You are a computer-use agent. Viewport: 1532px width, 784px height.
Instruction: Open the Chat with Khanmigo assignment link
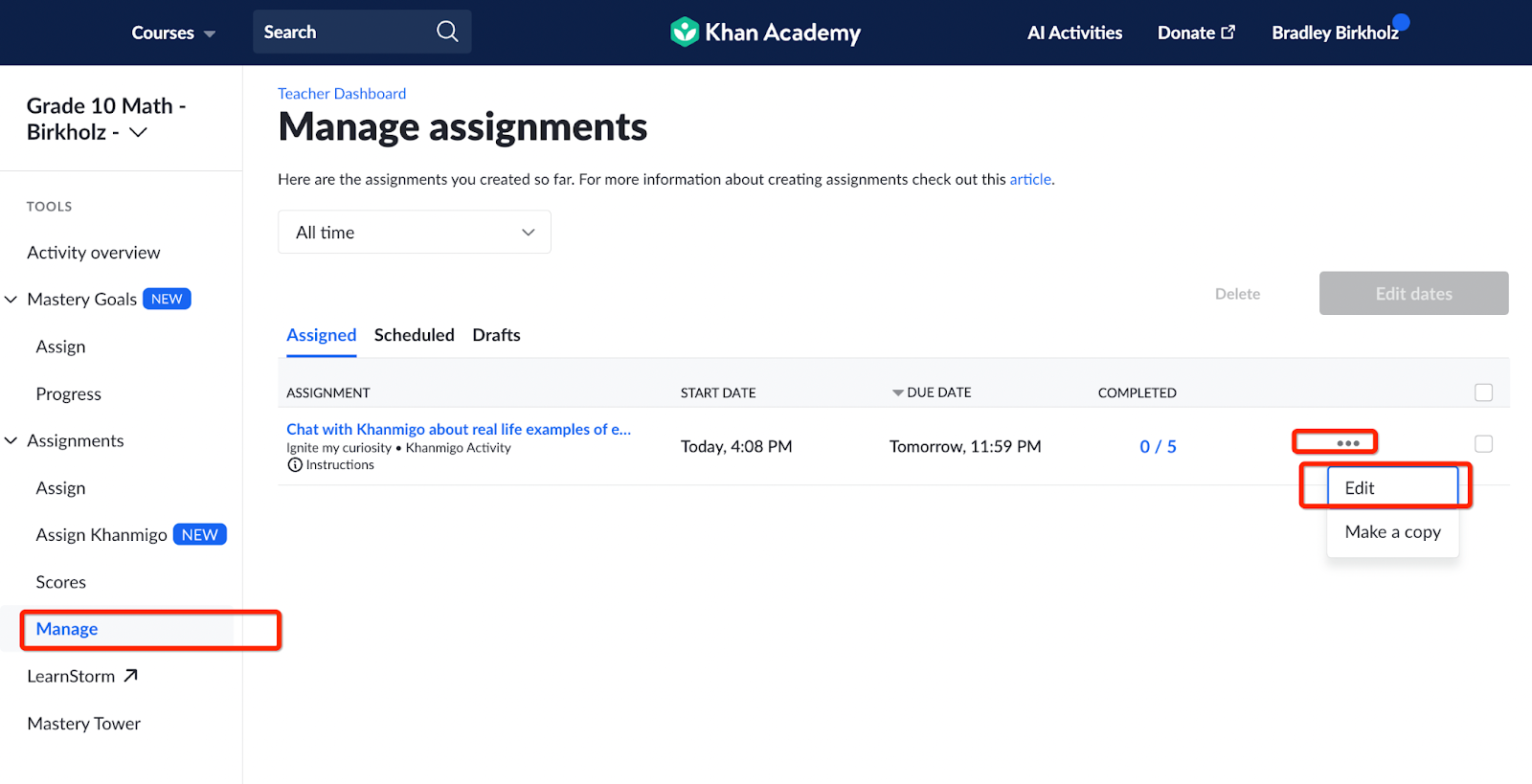(x=459, y=429)
